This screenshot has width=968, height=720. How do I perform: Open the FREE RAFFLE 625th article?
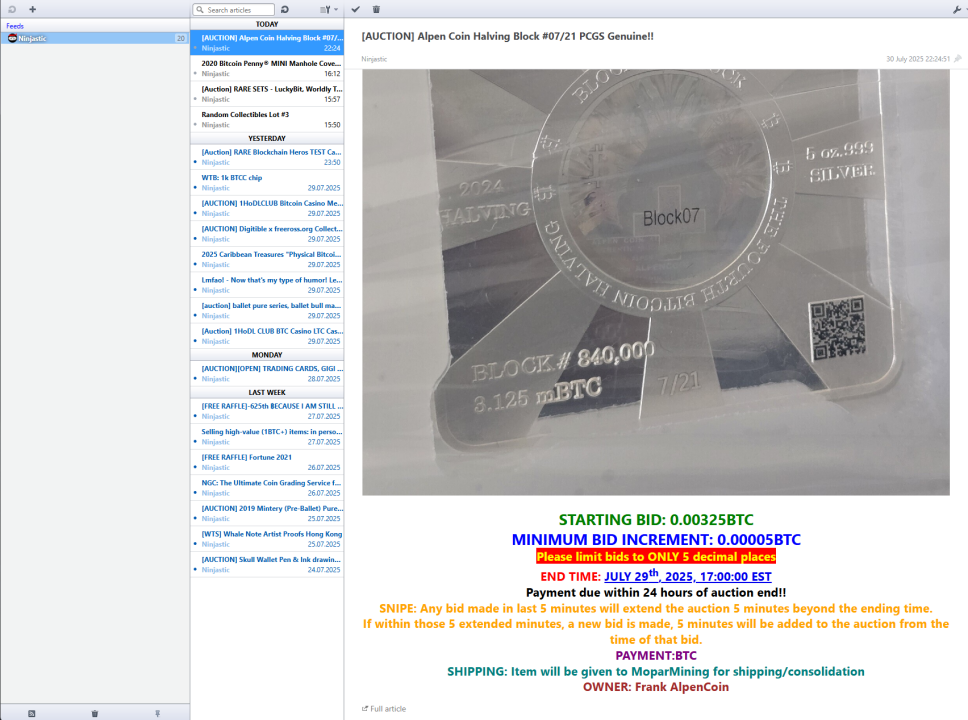(267, 411)
